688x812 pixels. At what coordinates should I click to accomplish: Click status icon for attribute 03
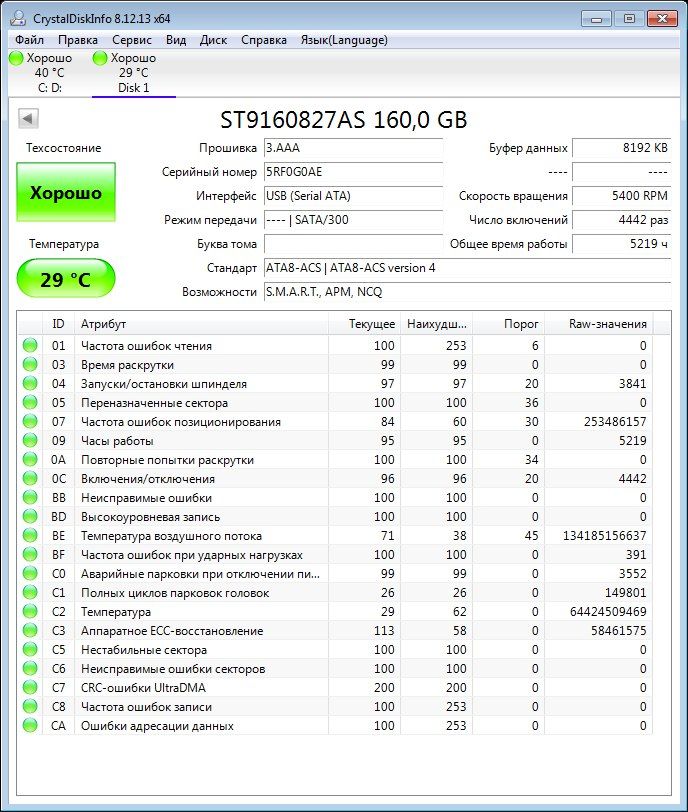click(x=31, y=364)
